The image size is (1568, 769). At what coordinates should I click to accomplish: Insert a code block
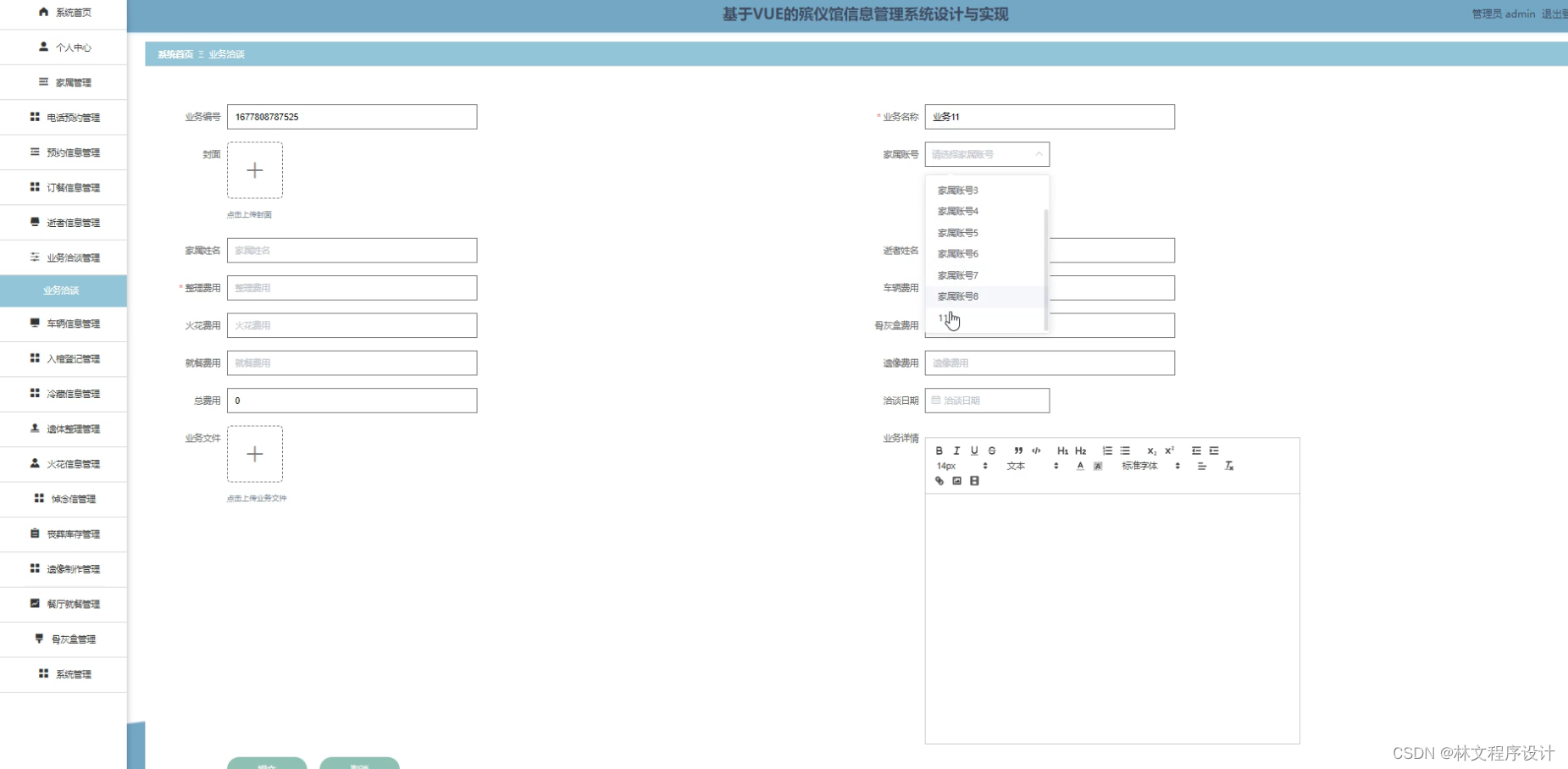(1037, 451)
